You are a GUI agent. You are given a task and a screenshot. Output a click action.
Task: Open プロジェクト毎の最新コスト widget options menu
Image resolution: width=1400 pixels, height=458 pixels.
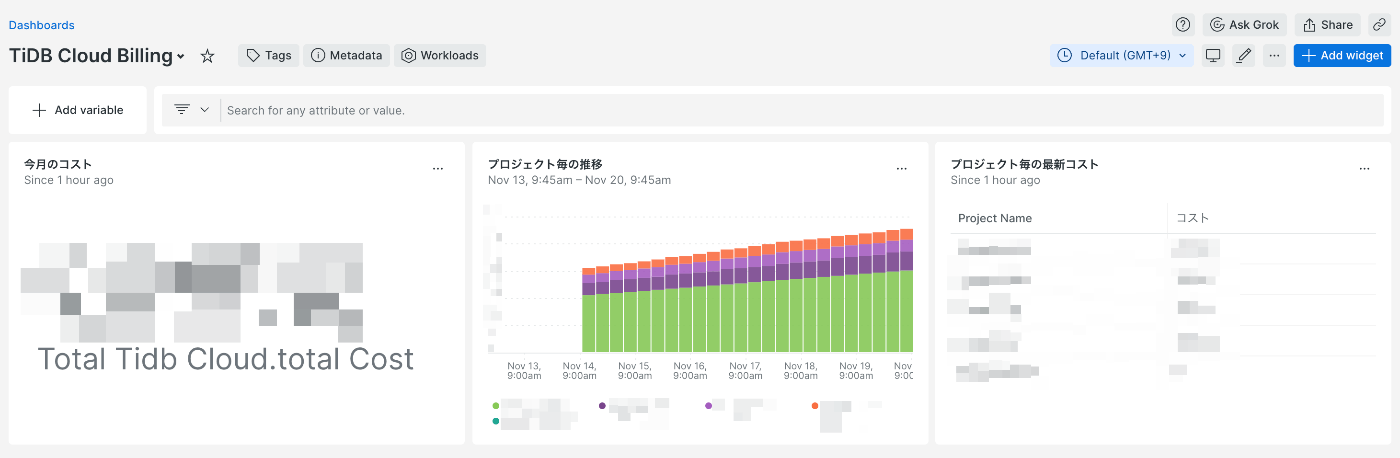click(1365, 169)
